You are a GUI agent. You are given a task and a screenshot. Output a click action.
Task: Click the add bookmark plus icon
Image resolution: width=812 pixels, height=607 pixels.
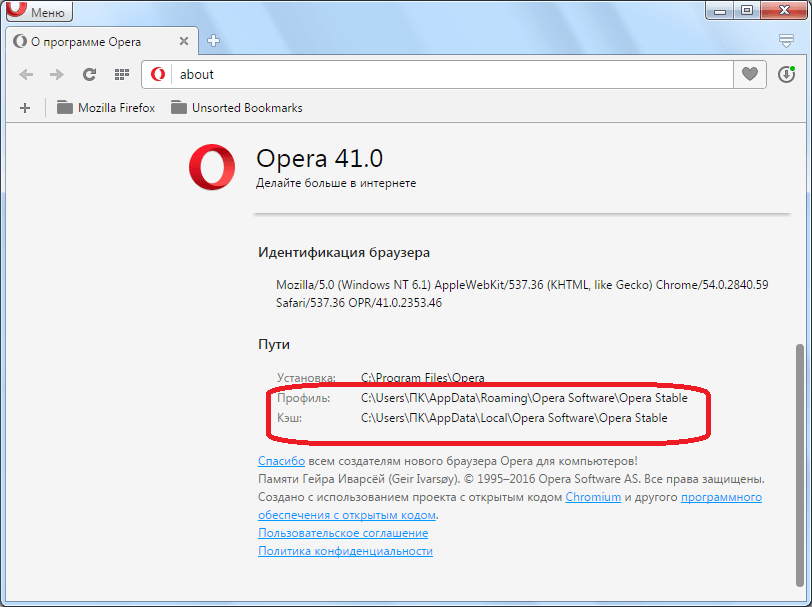click(x=25, y=108)
